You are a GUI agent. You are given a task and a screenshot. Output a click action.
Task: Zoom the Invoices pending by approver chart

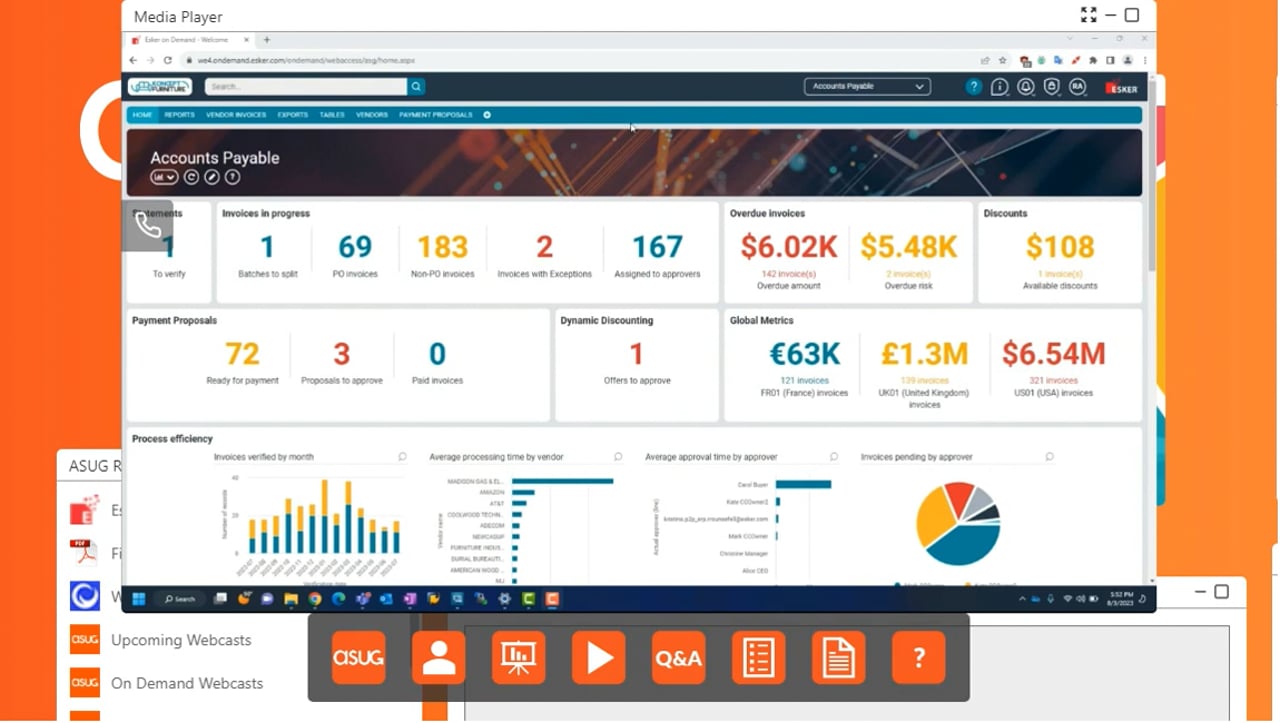[x=1049, y=457]
